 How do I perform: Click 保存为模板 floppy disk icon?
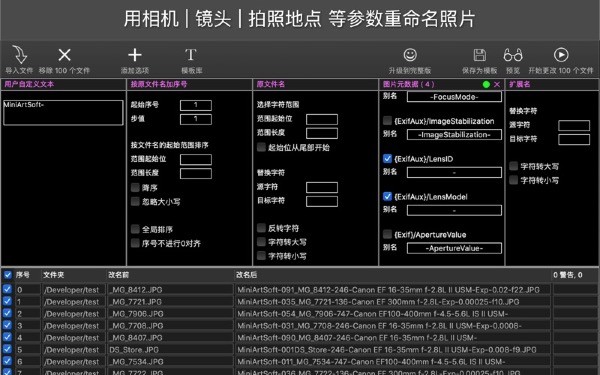[x=479, y=55]
